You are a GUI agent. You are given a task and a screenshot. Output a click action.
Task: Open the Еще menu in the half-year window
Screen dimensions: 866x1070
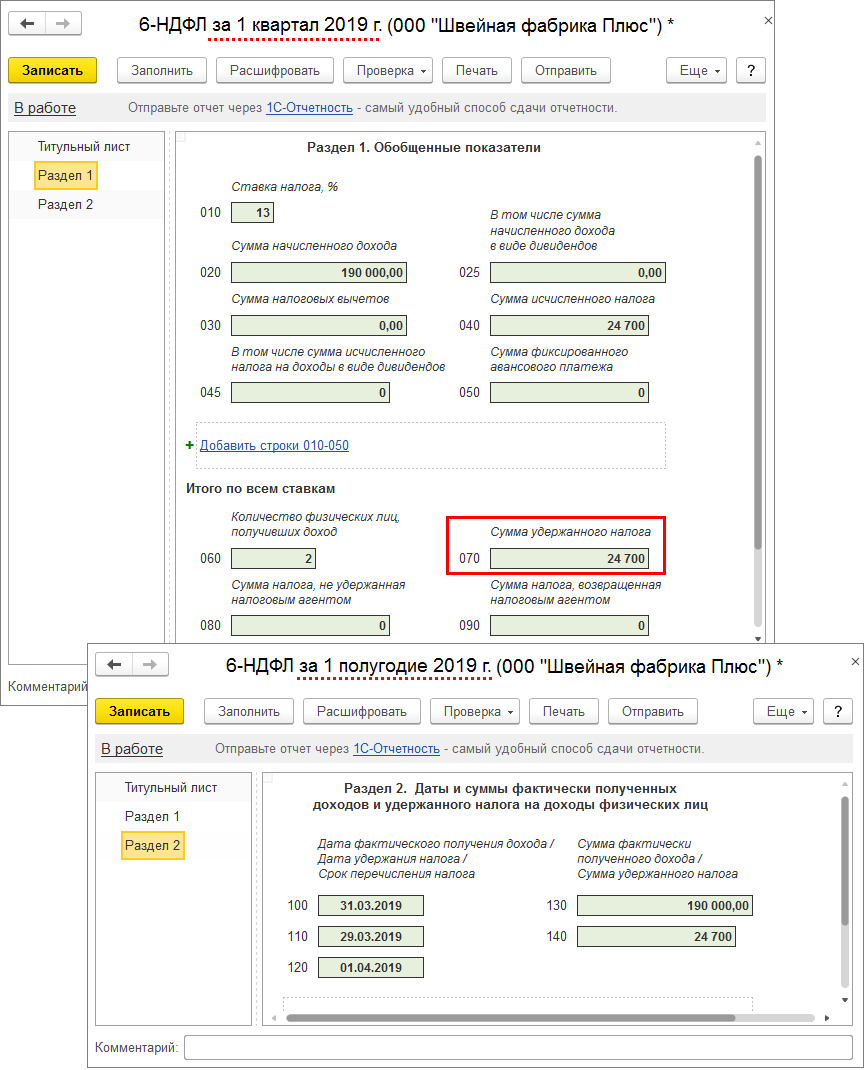785,711
